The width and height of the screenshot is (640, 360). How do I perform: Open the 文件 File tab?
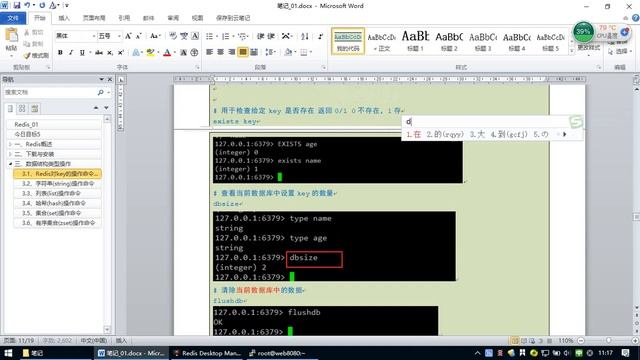coord(13,18)
